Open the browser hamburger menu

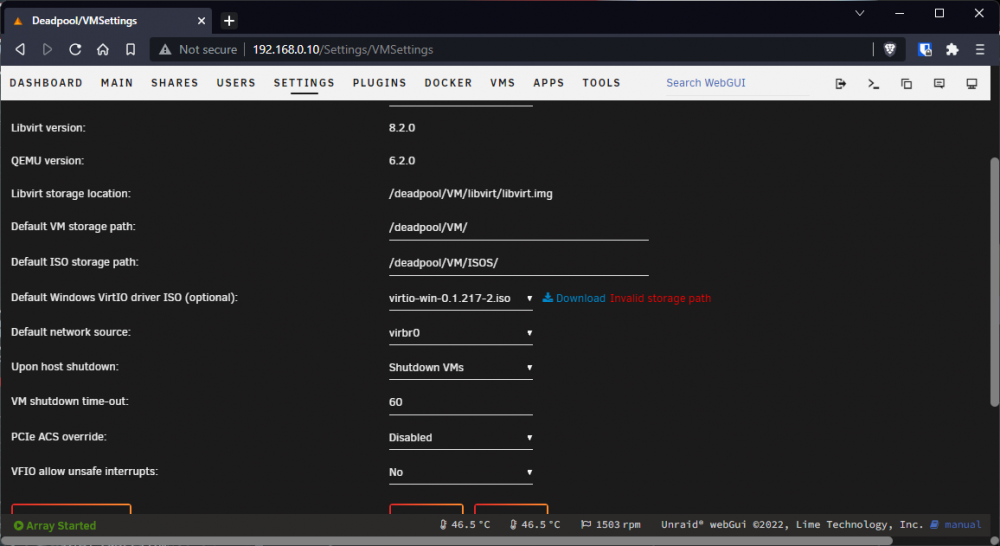(980, 49)
